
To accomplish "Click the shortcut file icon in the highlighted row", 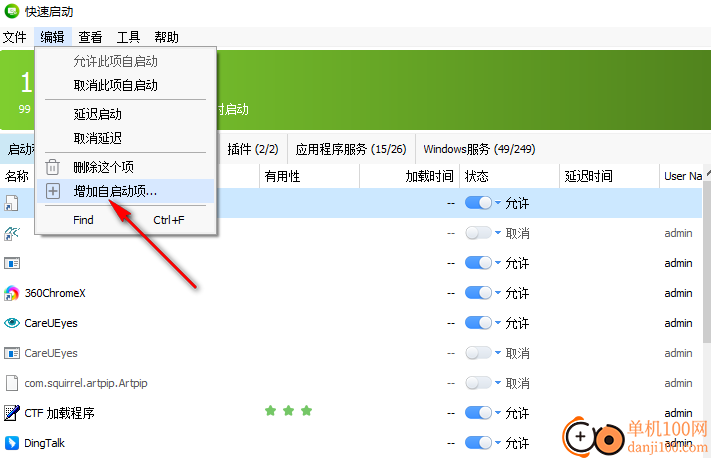I will tap(12, 203).
